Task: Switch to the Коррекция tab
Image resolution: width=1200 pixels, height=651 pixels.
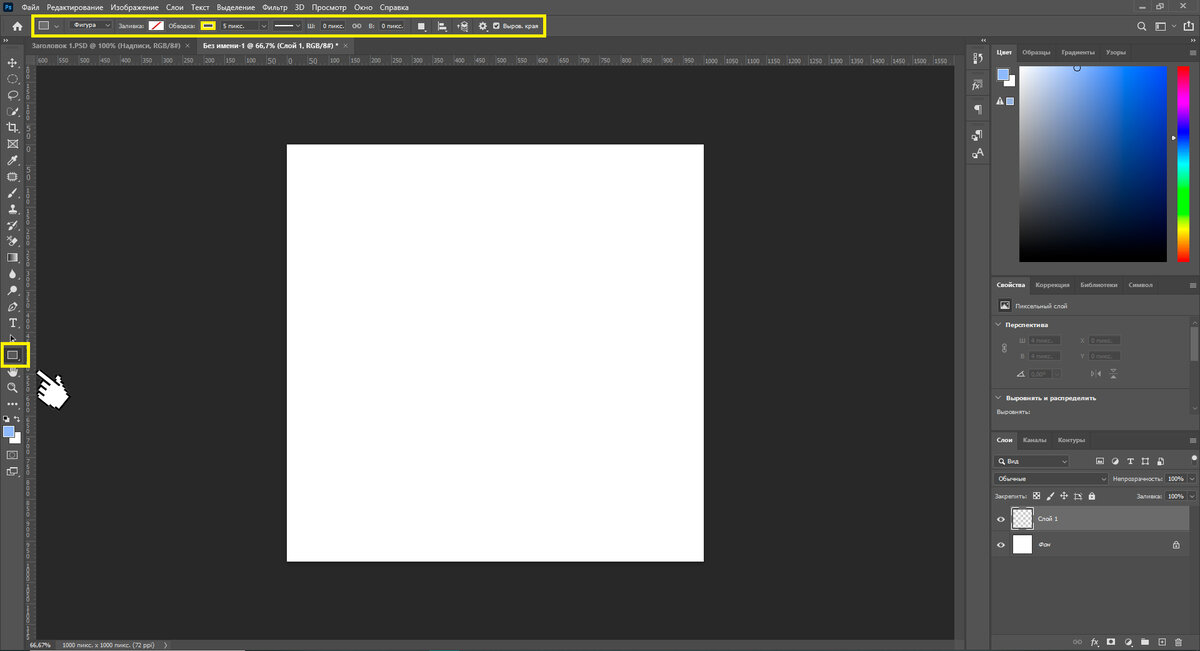Action: [1053, 285]
